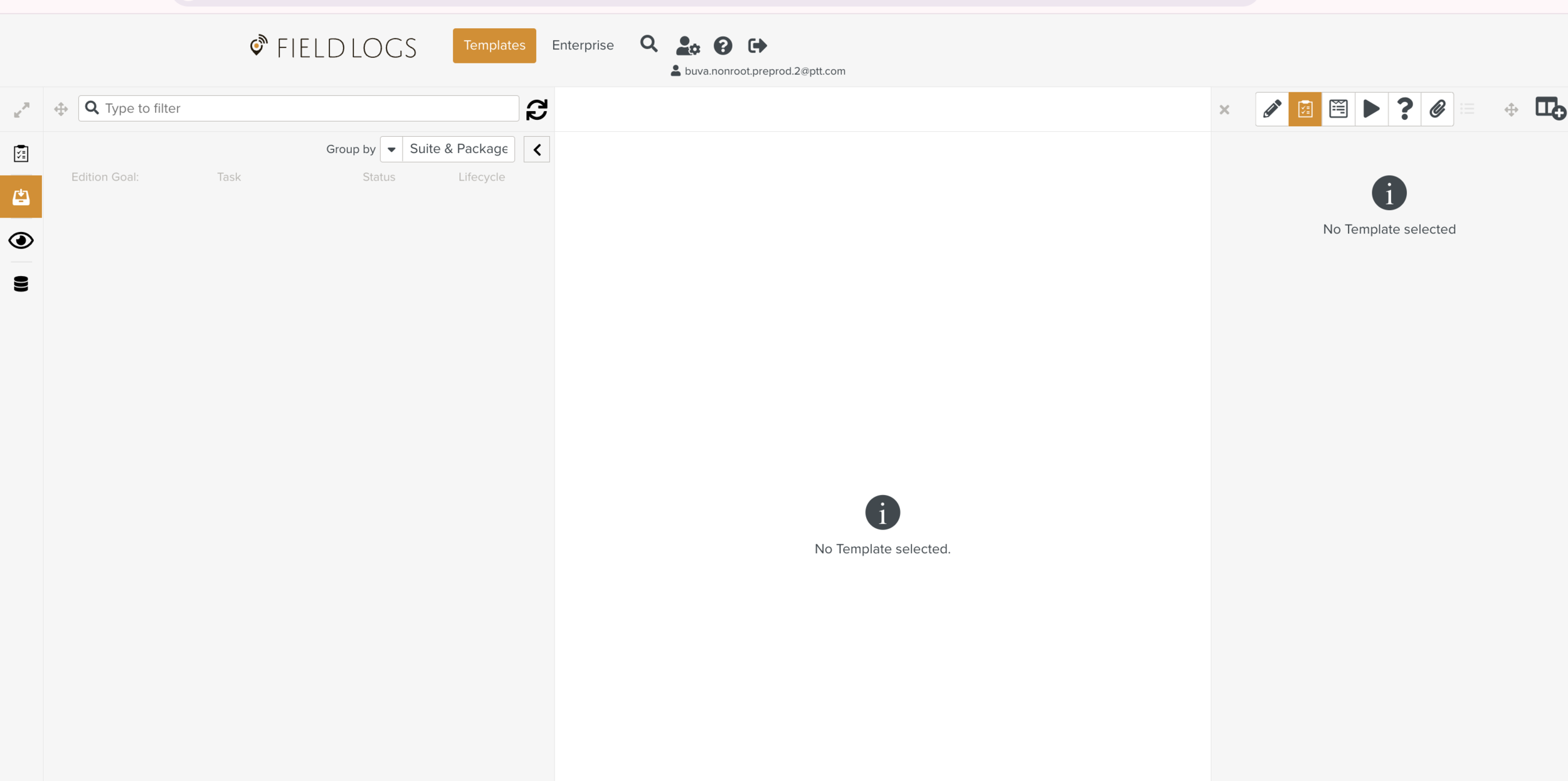Toggle the list view icon near the toolbar
The height and width of the screenshot is (781, 1568).
click(x=1468, y=108)
